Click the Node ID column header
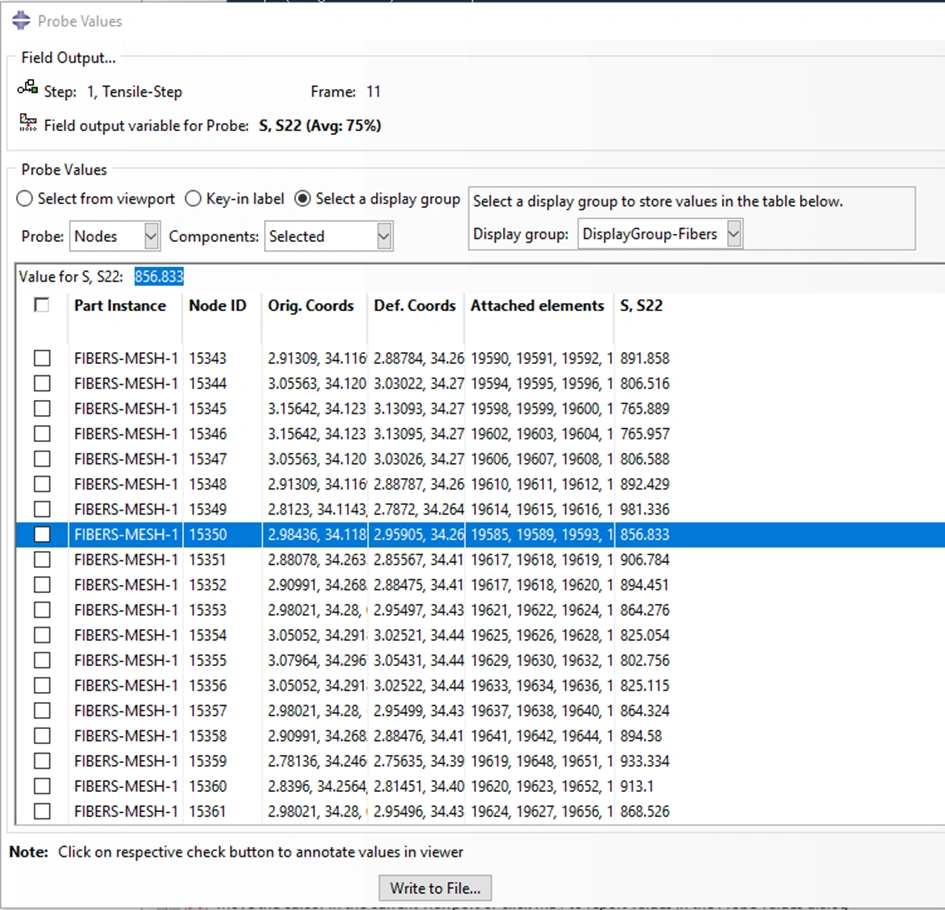 tap(218, 306)
